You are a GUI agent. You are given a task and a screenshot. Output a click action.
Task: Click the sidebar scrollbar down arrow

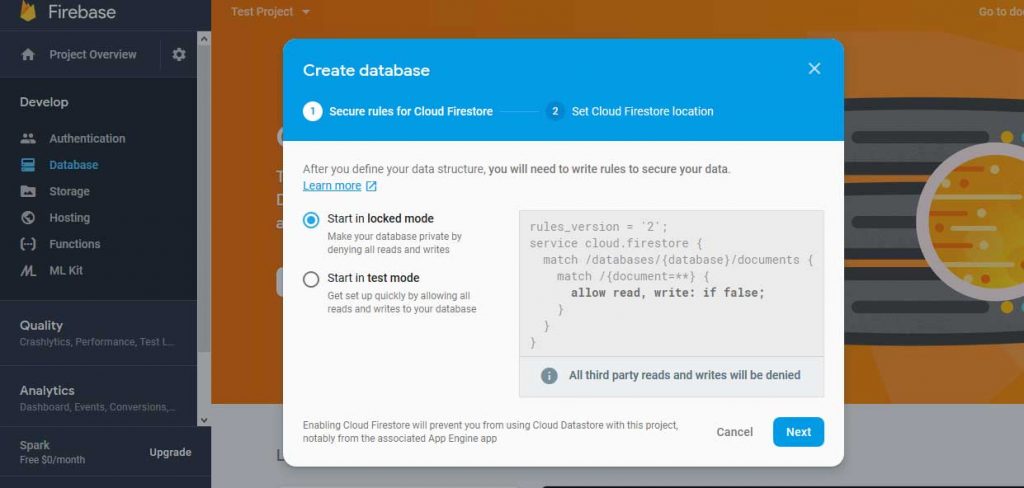[204, 420]
